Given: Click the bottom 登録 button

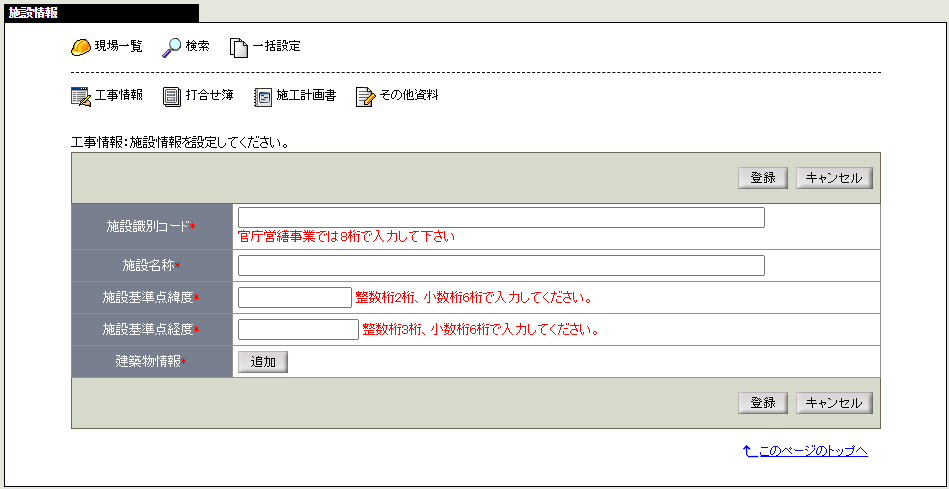Looking at the screenshot, I should point(763,403).
